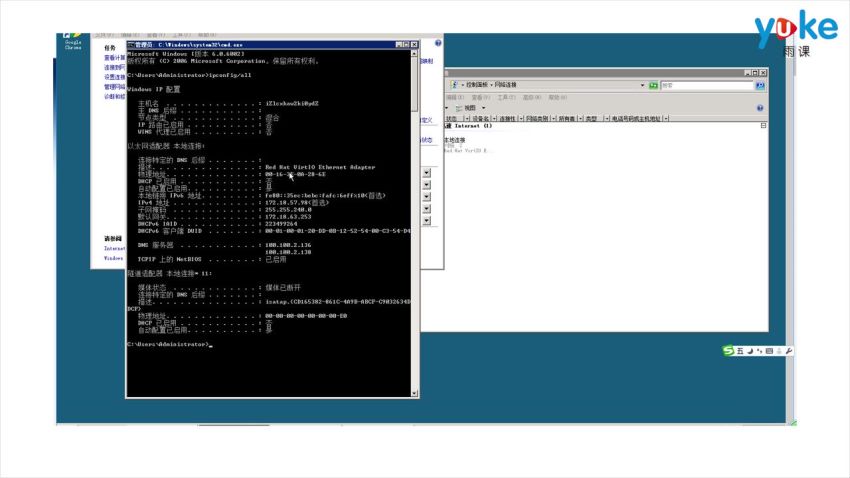
Task: Click the green refresh button beside address bar
Action: click(653, 85)
